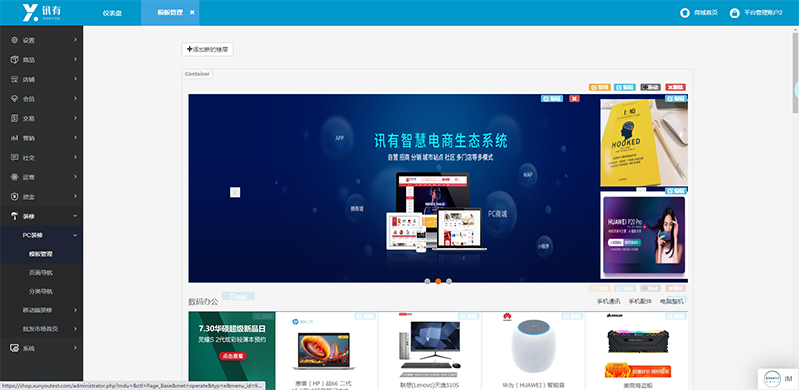
Task: Click 添加新的楼层 button
Action: click(x=207, y=49)
